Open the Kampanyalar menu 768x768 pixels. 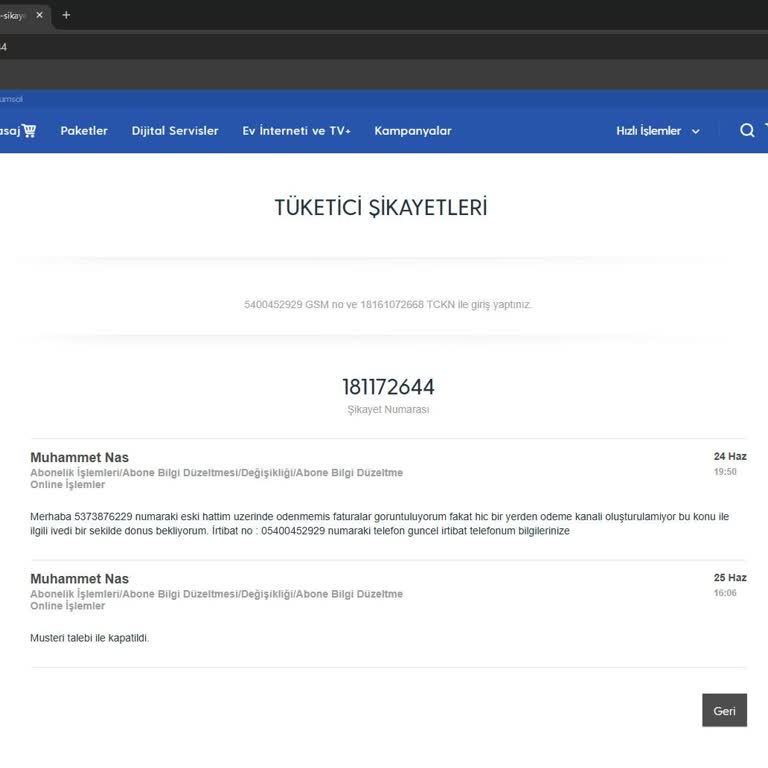click(x=413, y=131)
